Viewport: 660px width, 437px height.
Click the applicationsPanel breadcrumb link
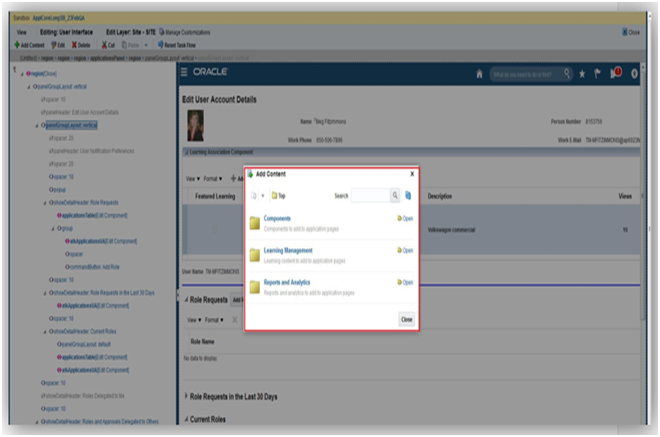107,58
